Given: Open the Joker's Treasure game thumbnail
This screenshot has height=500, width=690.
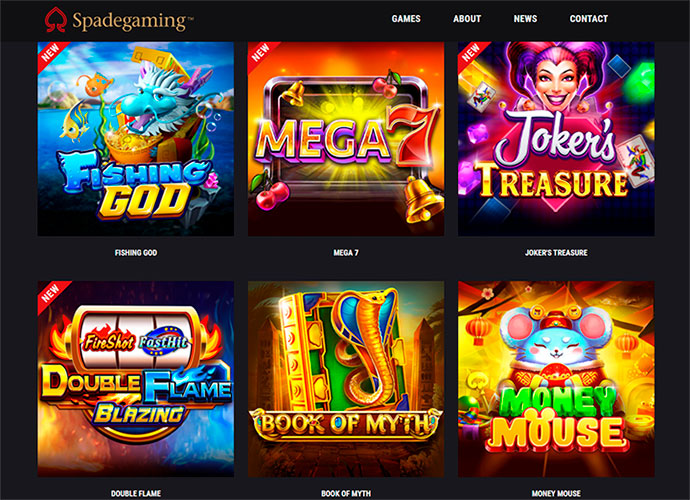Looking at the screenshot, I should coord(556,139).
